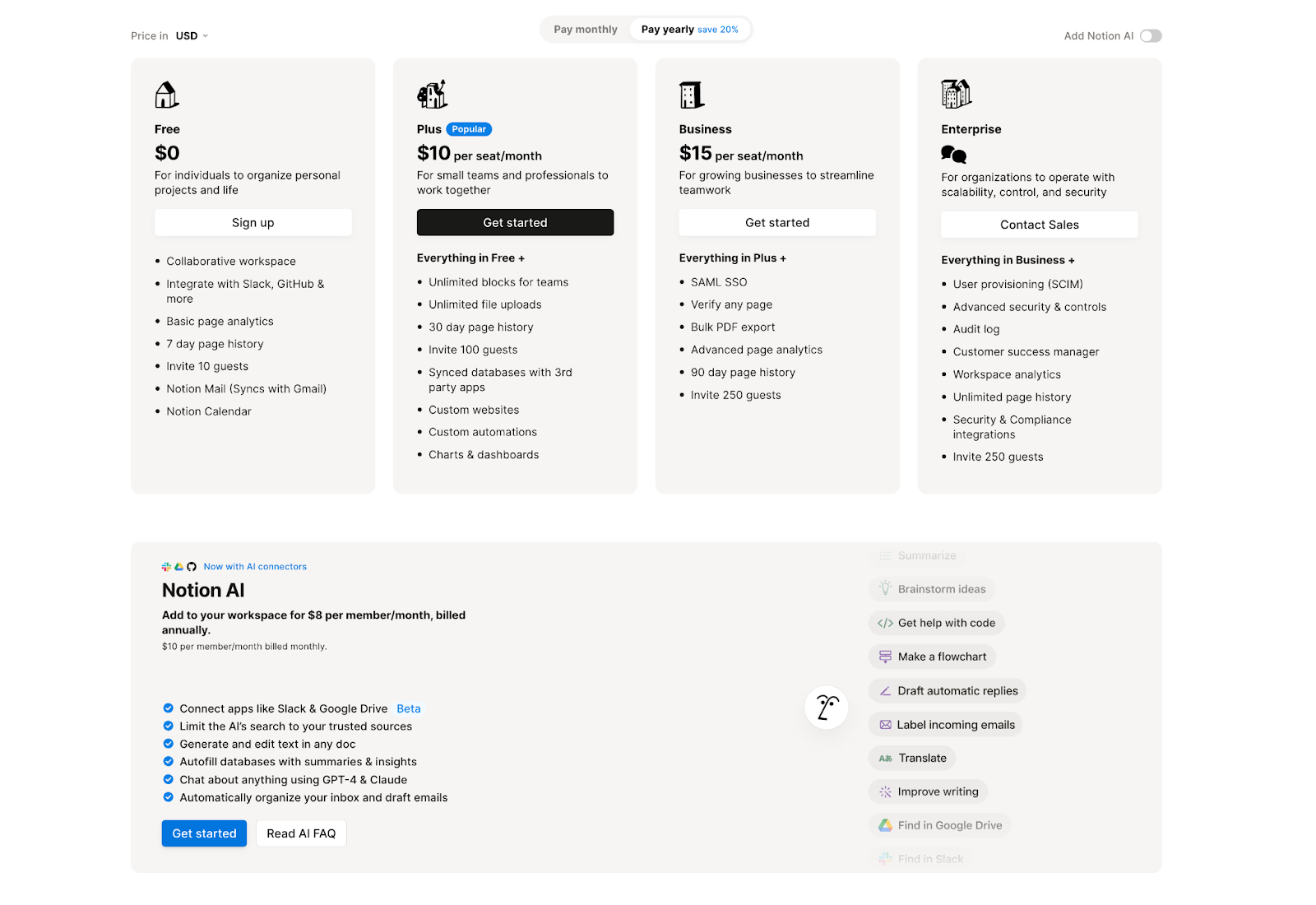Click "Notion Mail (Syncs with Gmail)" text
1316x905 pixels.
pyautogui.click(x=247, y=389)
